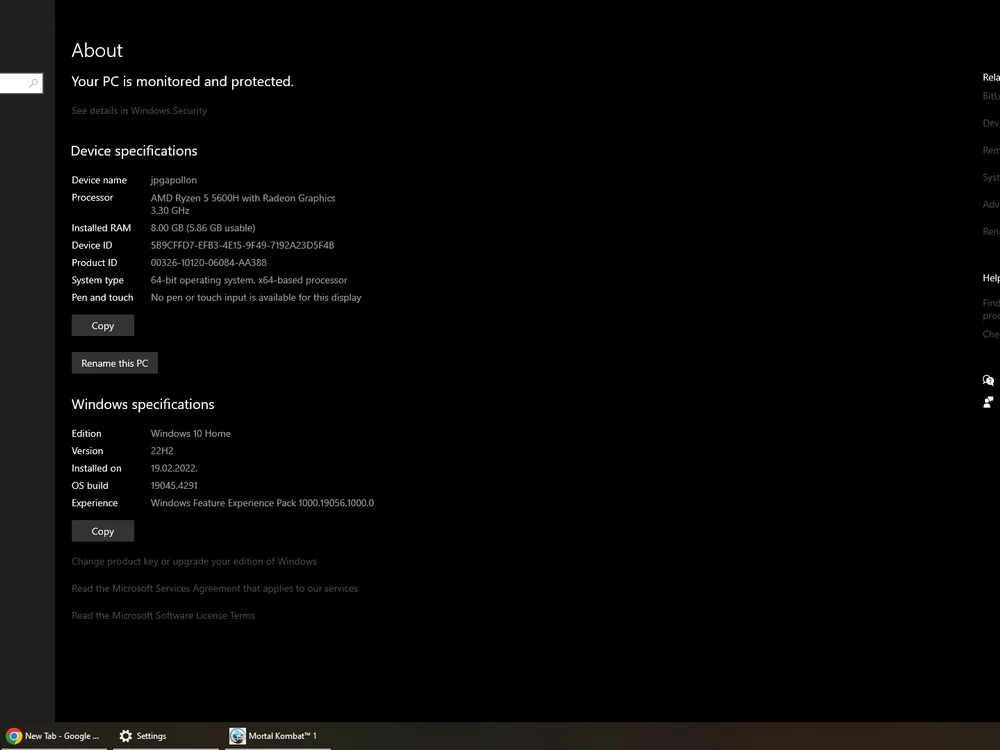Switch to Mortal Kombat 1 taskbar icon
Image resolution: width=1000 pixels, height=750 pixels.
[237, 736]
